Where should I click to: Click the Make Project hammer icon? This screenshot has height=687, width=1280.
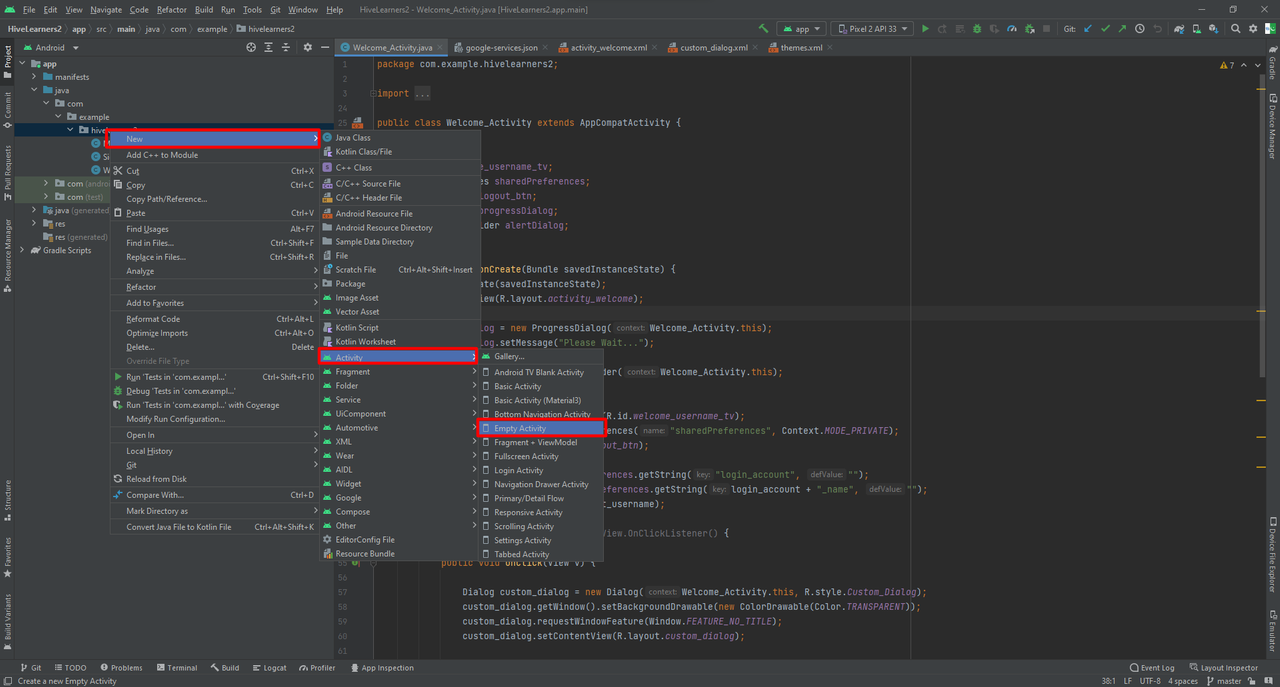coord(764,29)
